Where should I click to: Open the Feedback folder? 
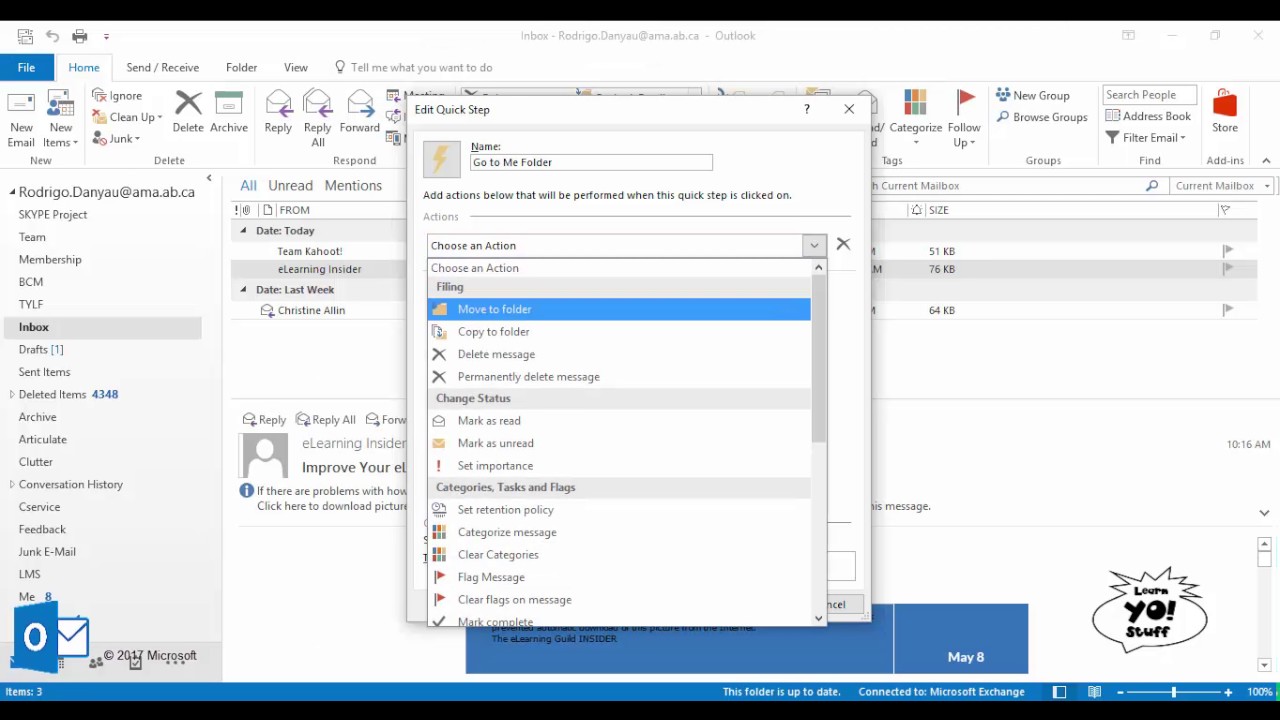(x=42, y=529)
